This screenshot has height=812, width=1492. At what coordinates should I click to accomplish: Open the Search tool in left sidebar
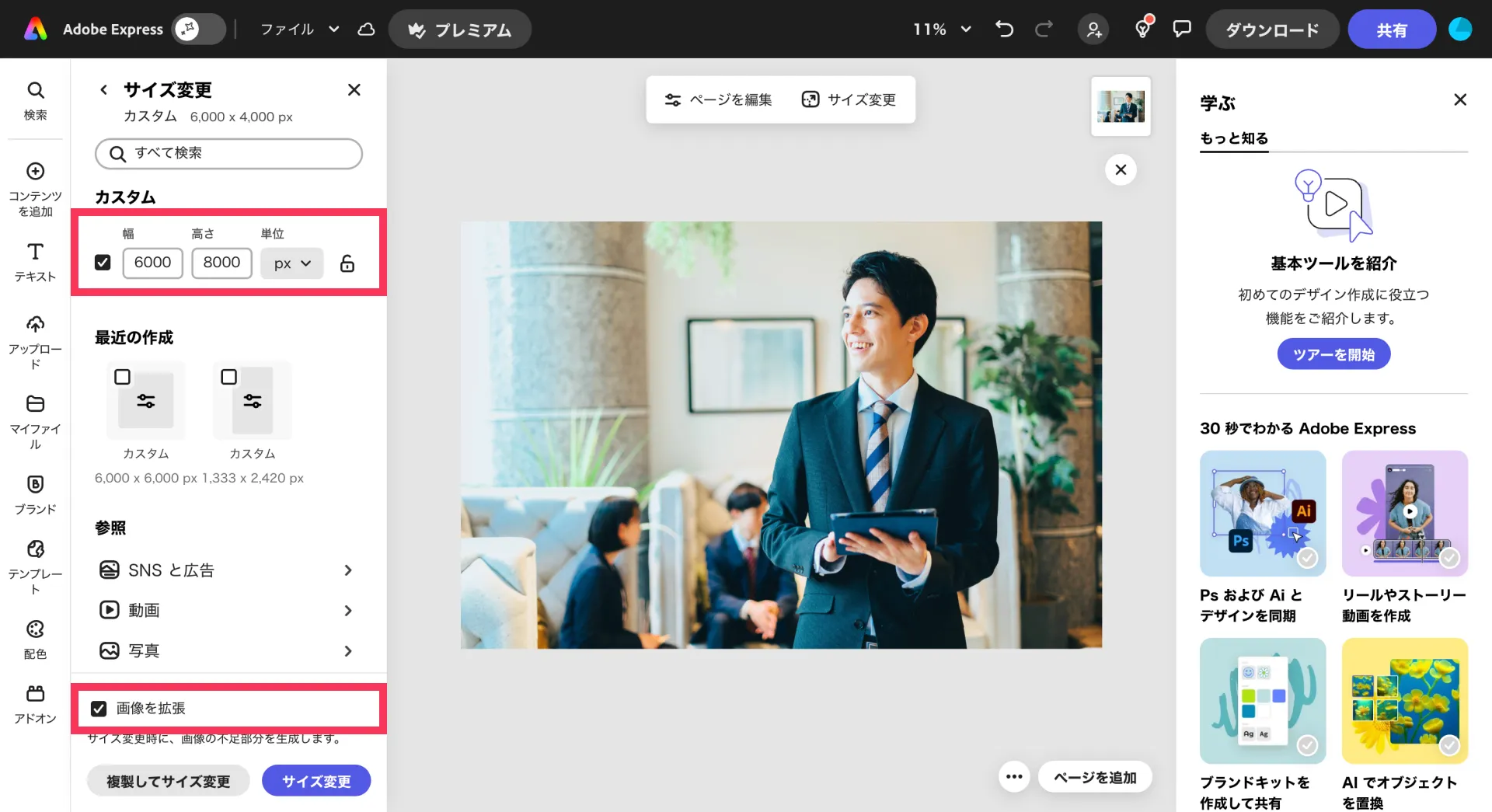35,100
